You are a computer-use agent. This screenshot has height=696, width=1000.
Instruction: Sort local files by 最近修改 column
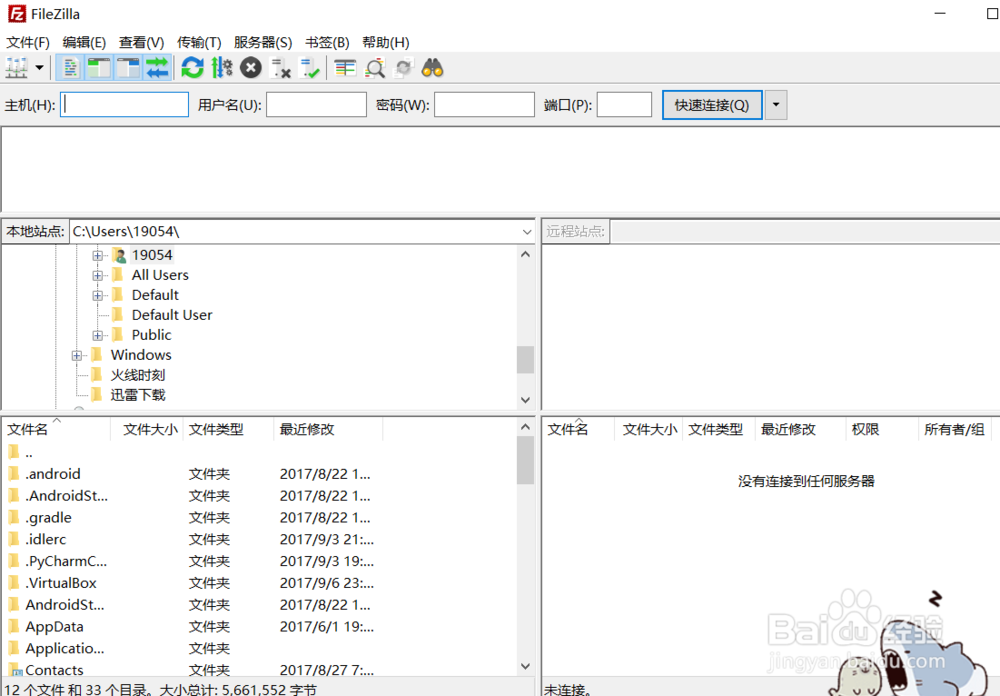click(x=307, y=429)
